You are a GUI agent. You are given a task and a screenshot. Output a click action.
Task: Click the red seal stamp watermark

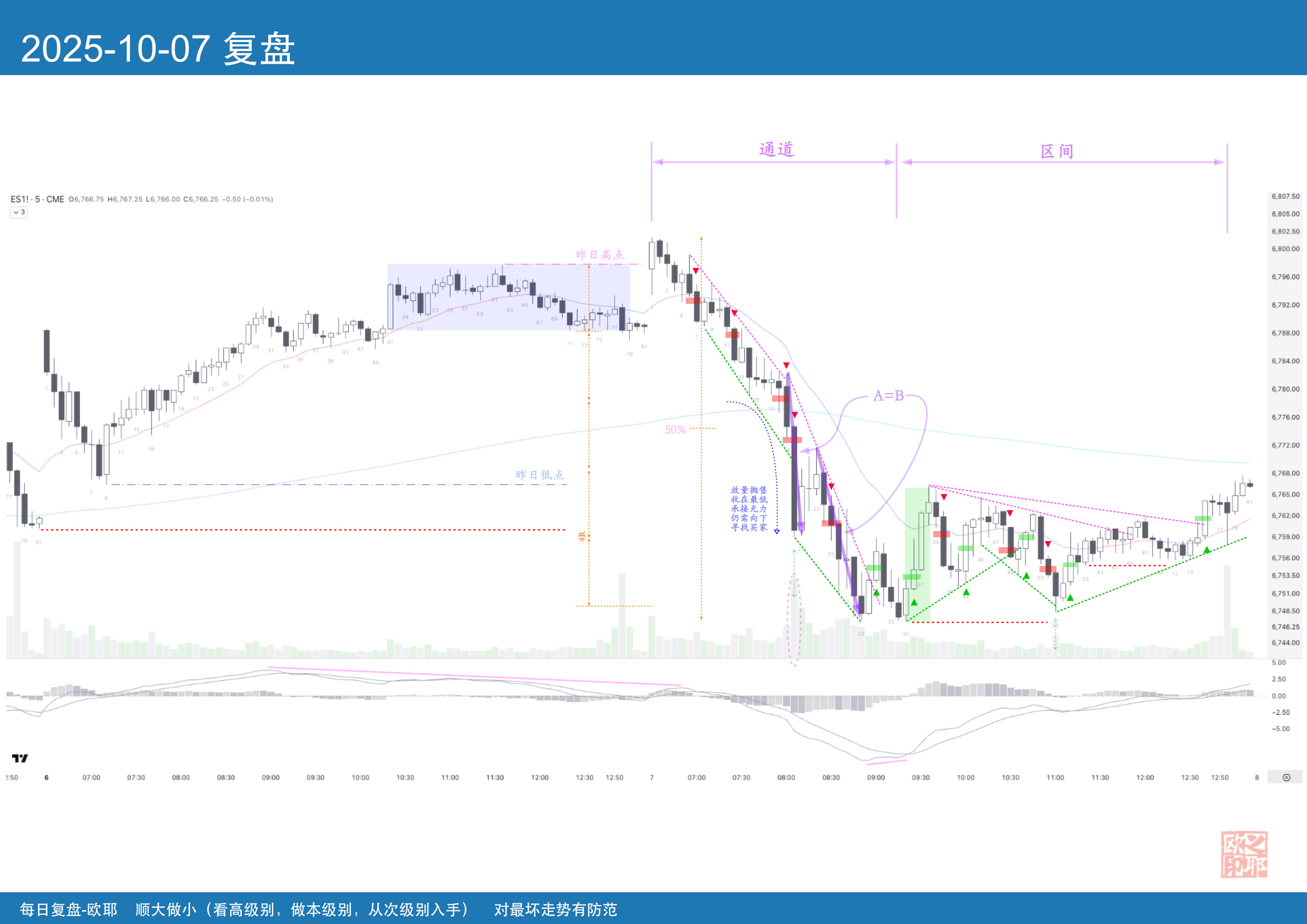click(x=1244, y=854)
